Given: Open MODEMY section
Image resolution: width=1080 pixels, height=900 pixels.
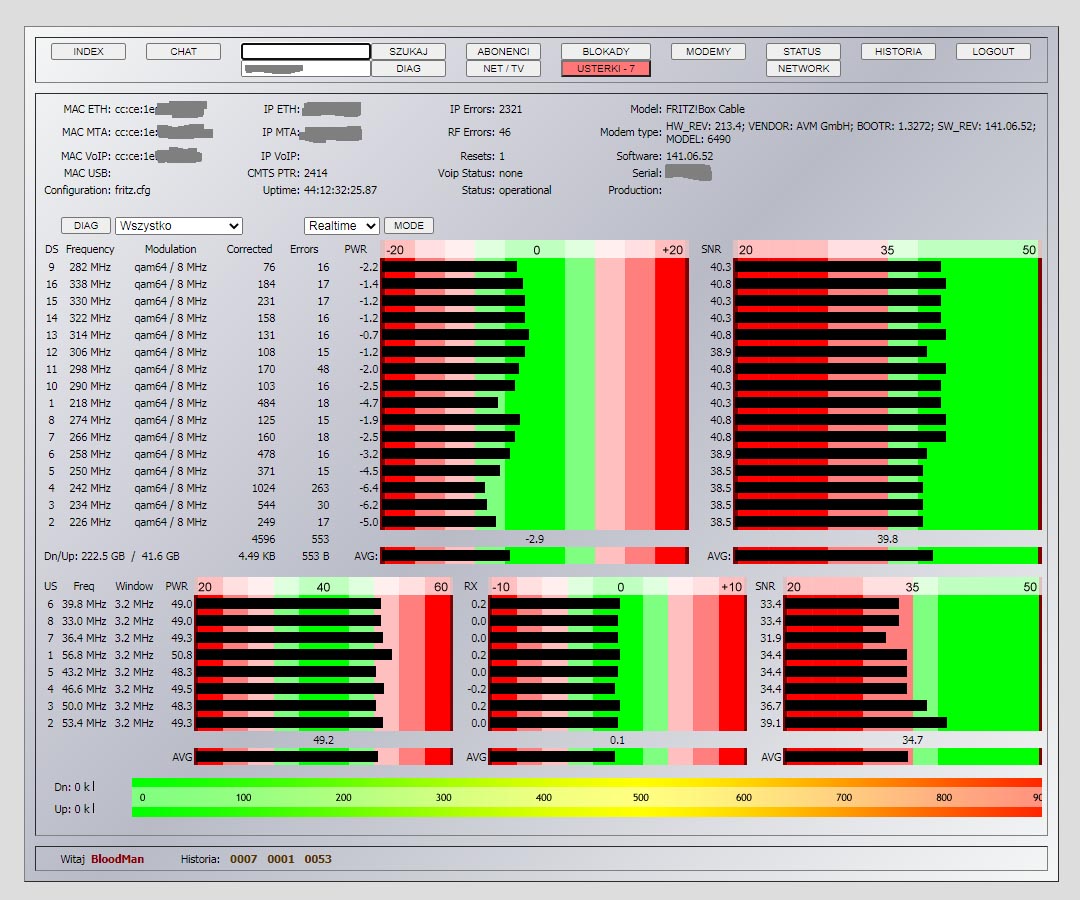Looking at the screenshot, I should pos(708,52).
